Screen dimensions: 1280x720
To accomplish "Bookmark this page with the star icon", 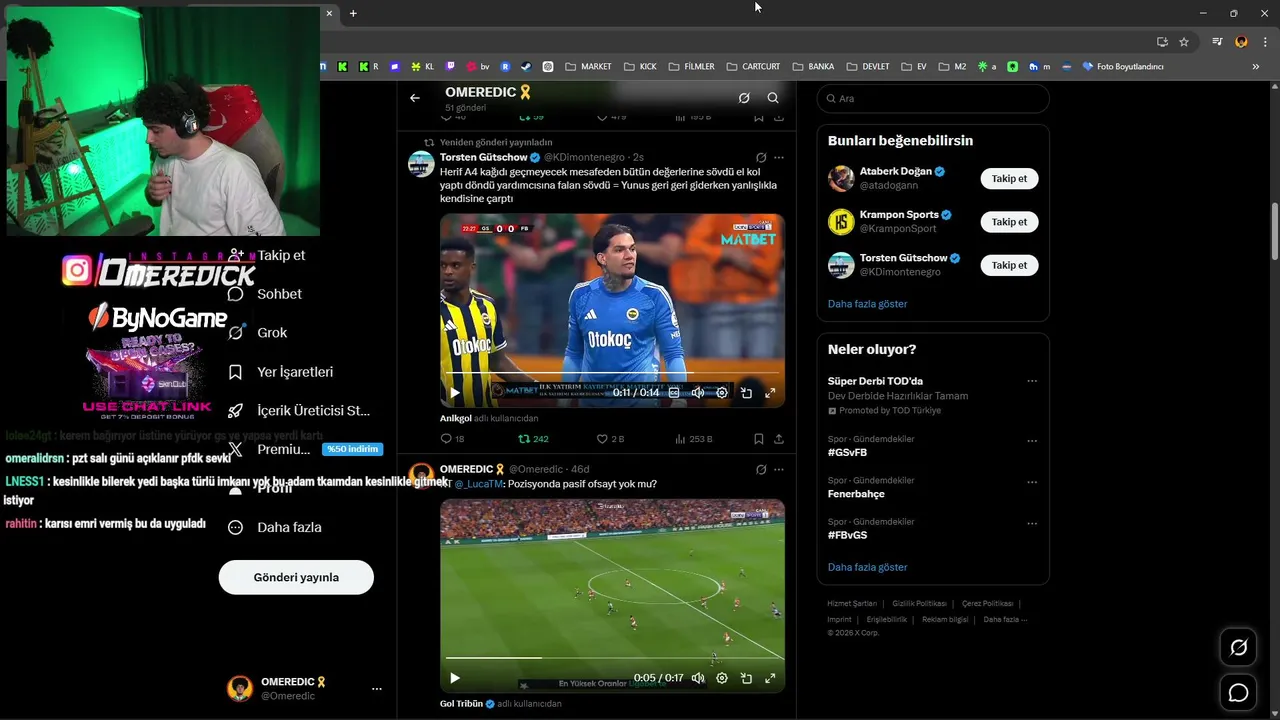I will point(1184,42).
